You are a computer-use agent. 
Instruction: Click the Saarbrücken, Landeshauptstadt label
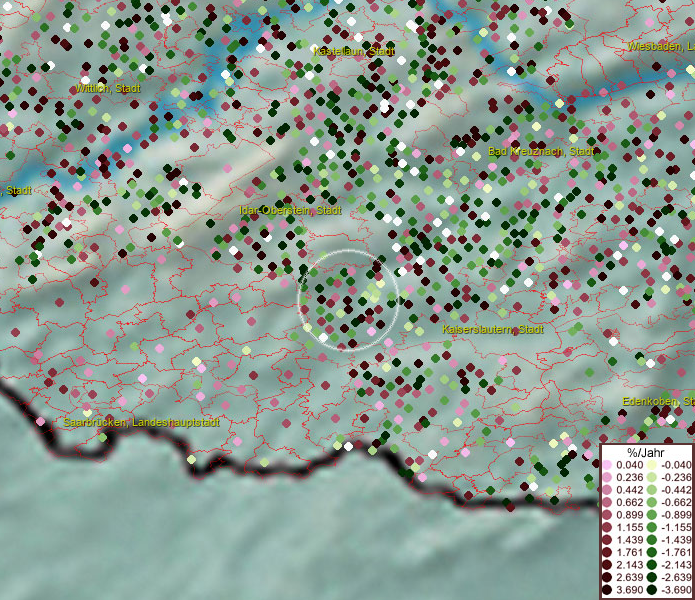coord(141,422)
